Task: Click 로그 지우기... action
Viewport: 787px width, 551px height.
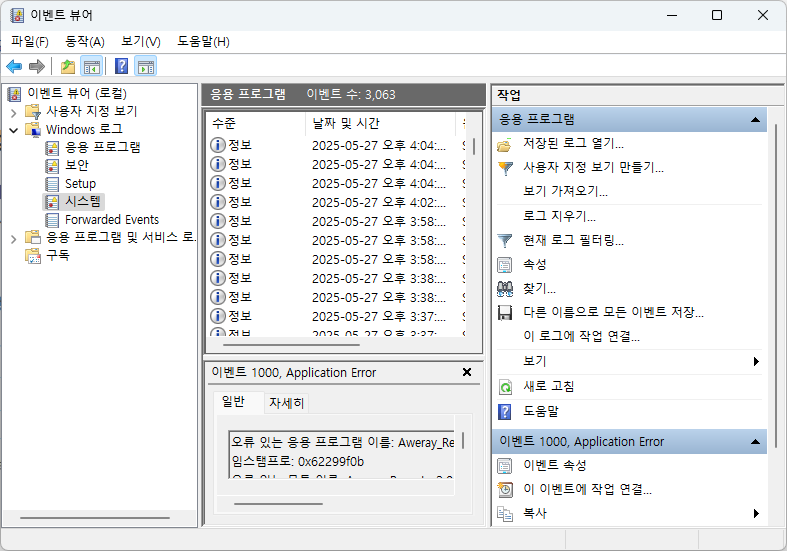Action: tap(559, 216)
